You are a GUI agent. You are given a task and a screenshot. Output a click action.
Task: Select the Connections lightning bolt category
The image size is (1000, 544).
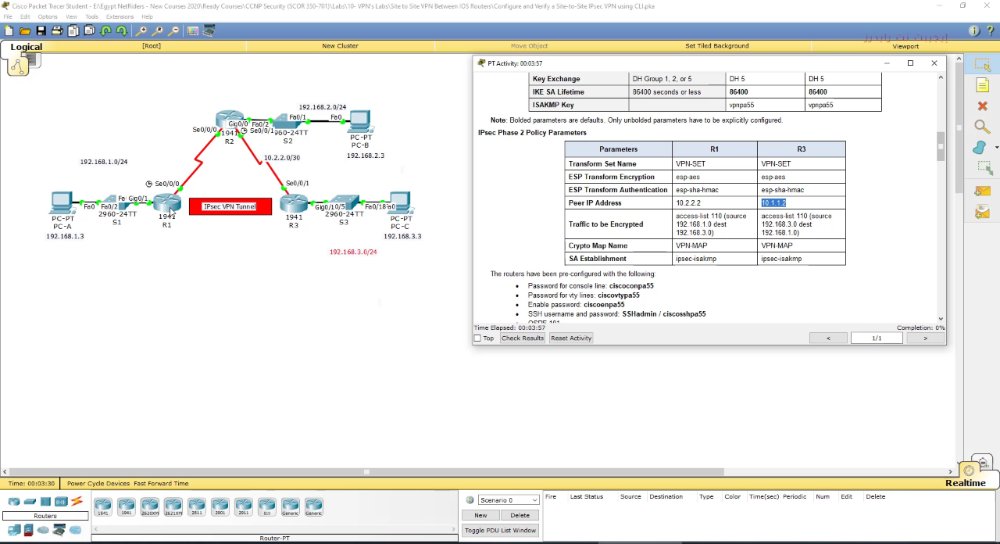coord(77,501)
